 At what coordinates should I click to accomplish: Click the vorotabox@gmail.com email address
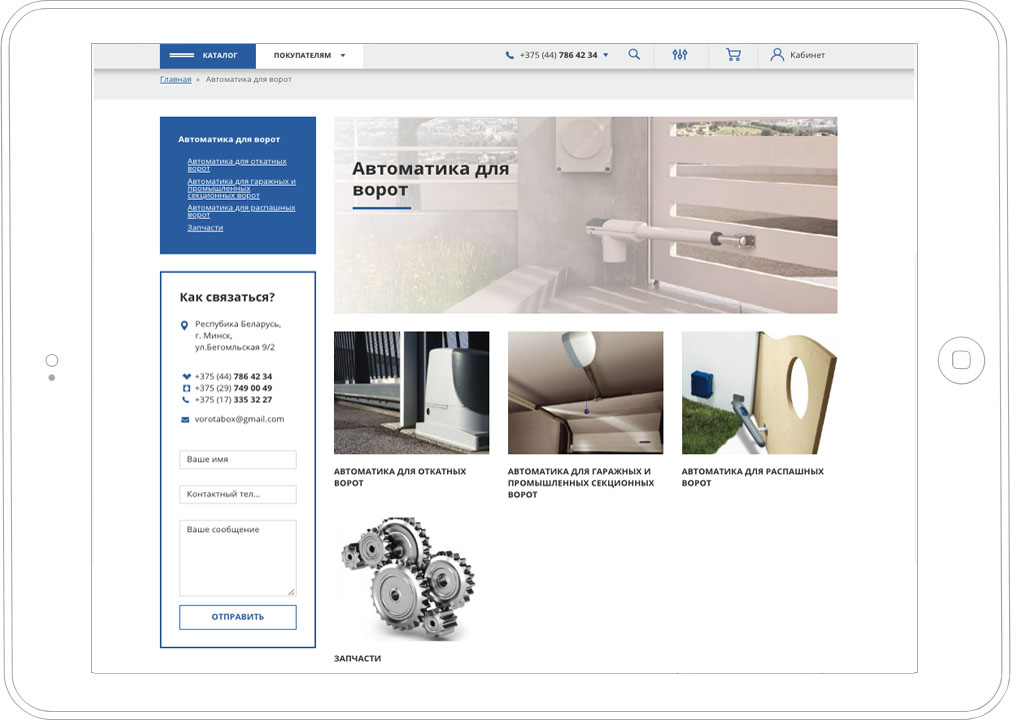click(239, 419)
